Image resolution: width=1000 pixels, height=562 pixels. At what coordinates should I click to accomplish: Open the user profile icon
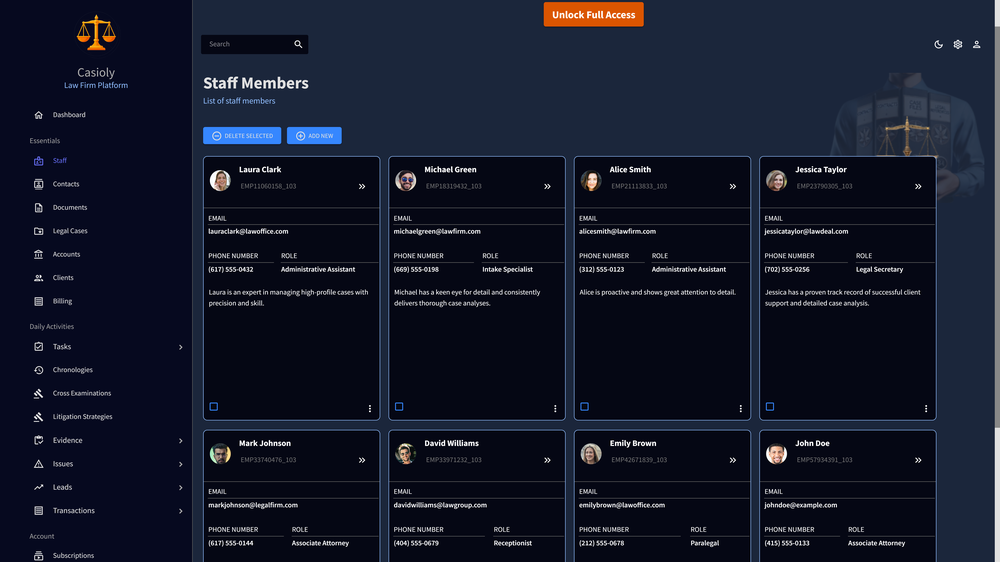click(x=976, y=45)
